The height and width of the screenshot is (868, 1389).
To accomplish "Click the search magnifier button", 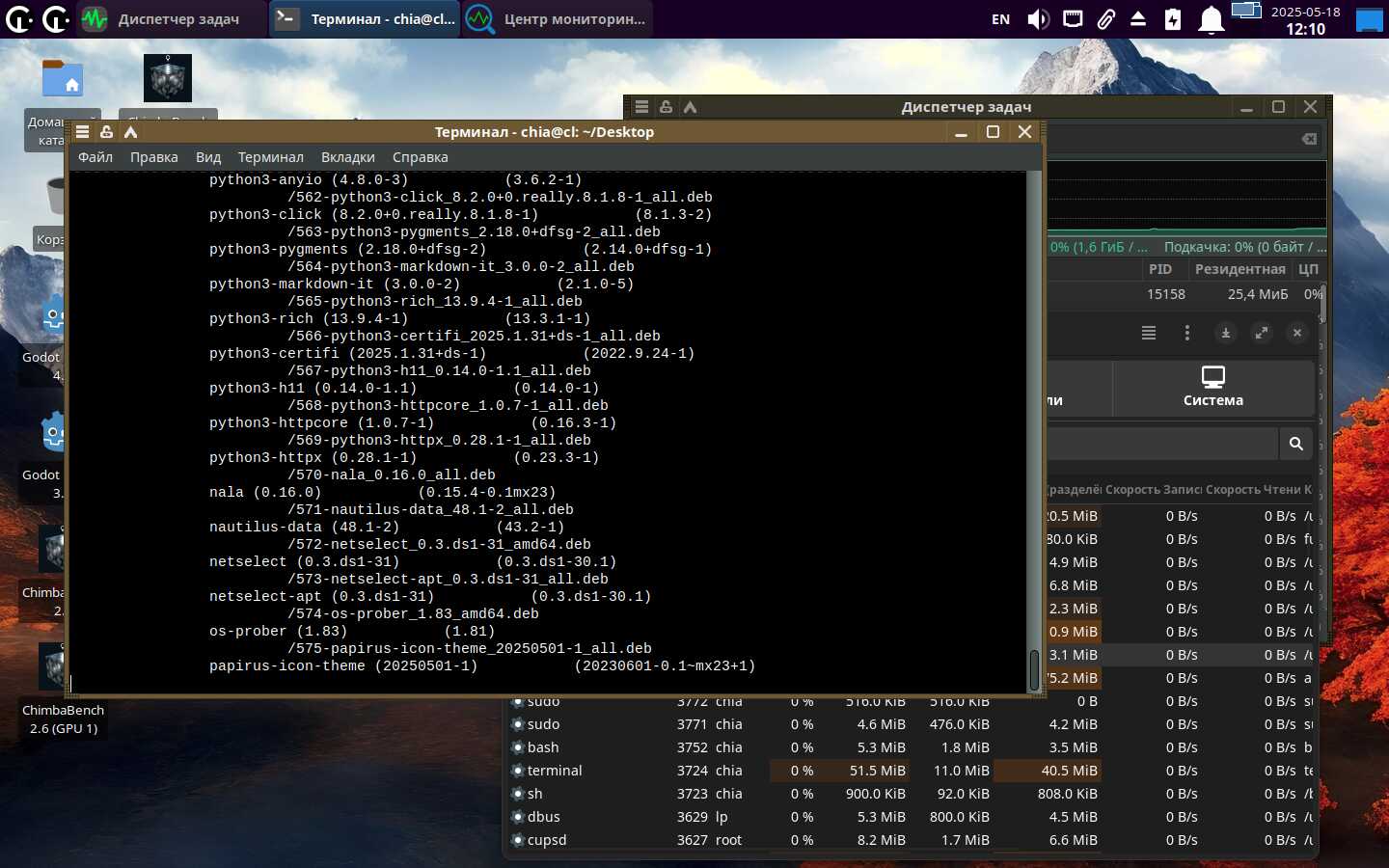I will (x=1295, y=444).
